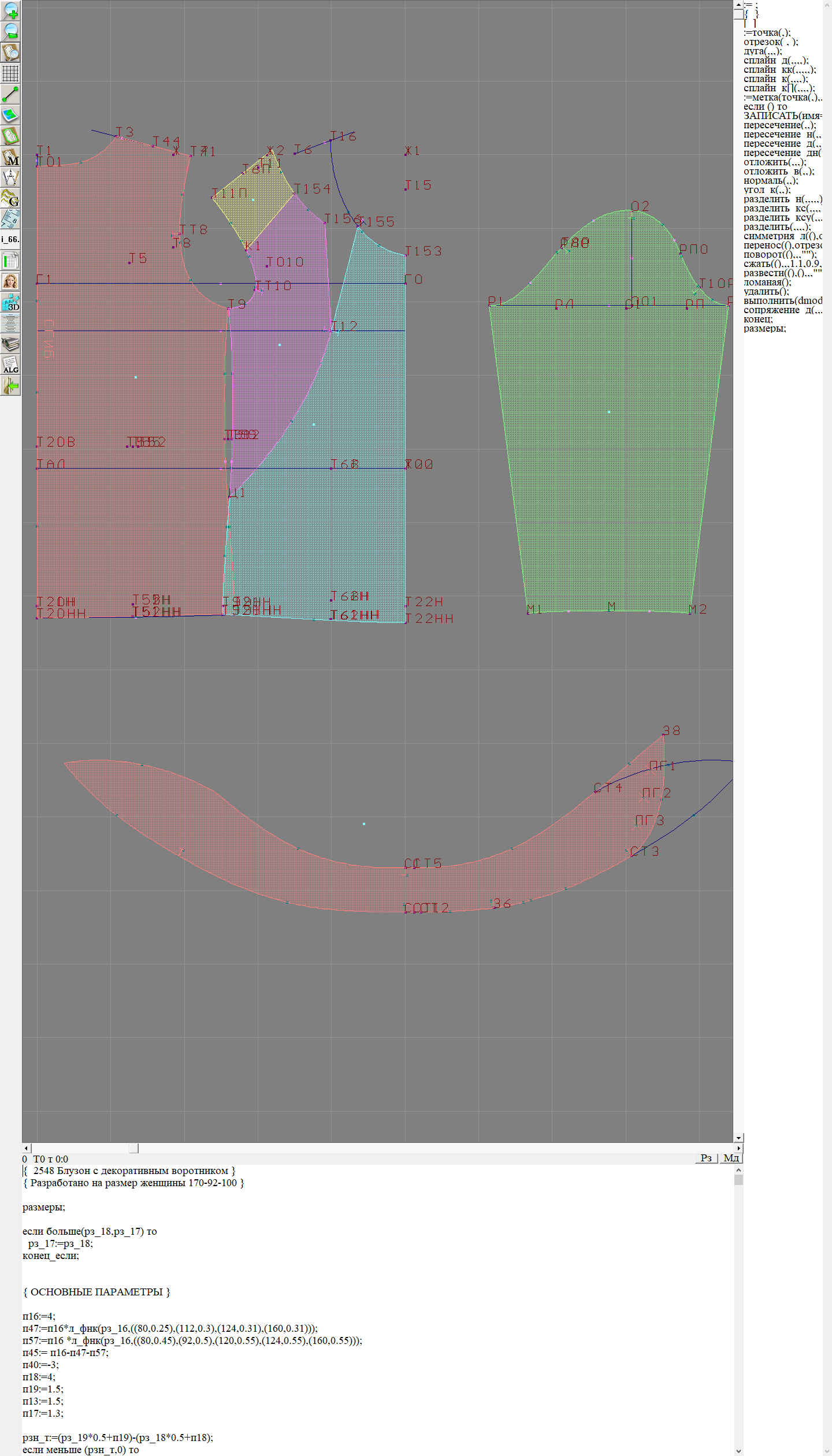832x1456 pixels.
Task: Open the stacked books library icon
Action: (x=10, y=344)
